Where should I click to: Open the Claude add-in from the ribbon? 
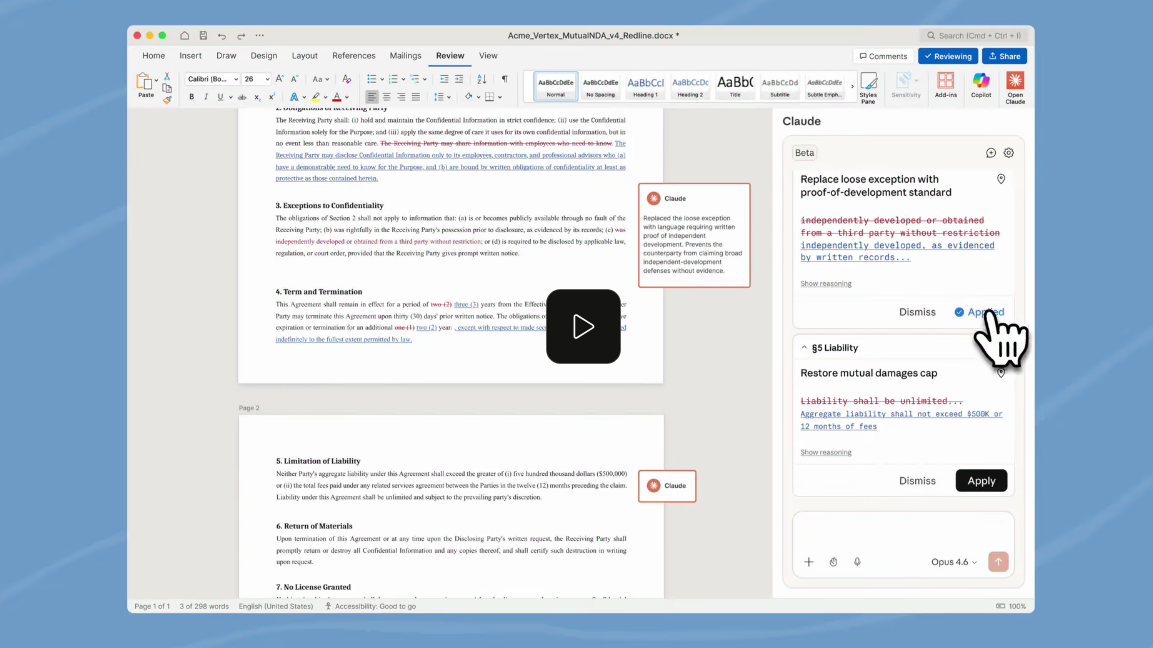click(x=1015, y=88)
